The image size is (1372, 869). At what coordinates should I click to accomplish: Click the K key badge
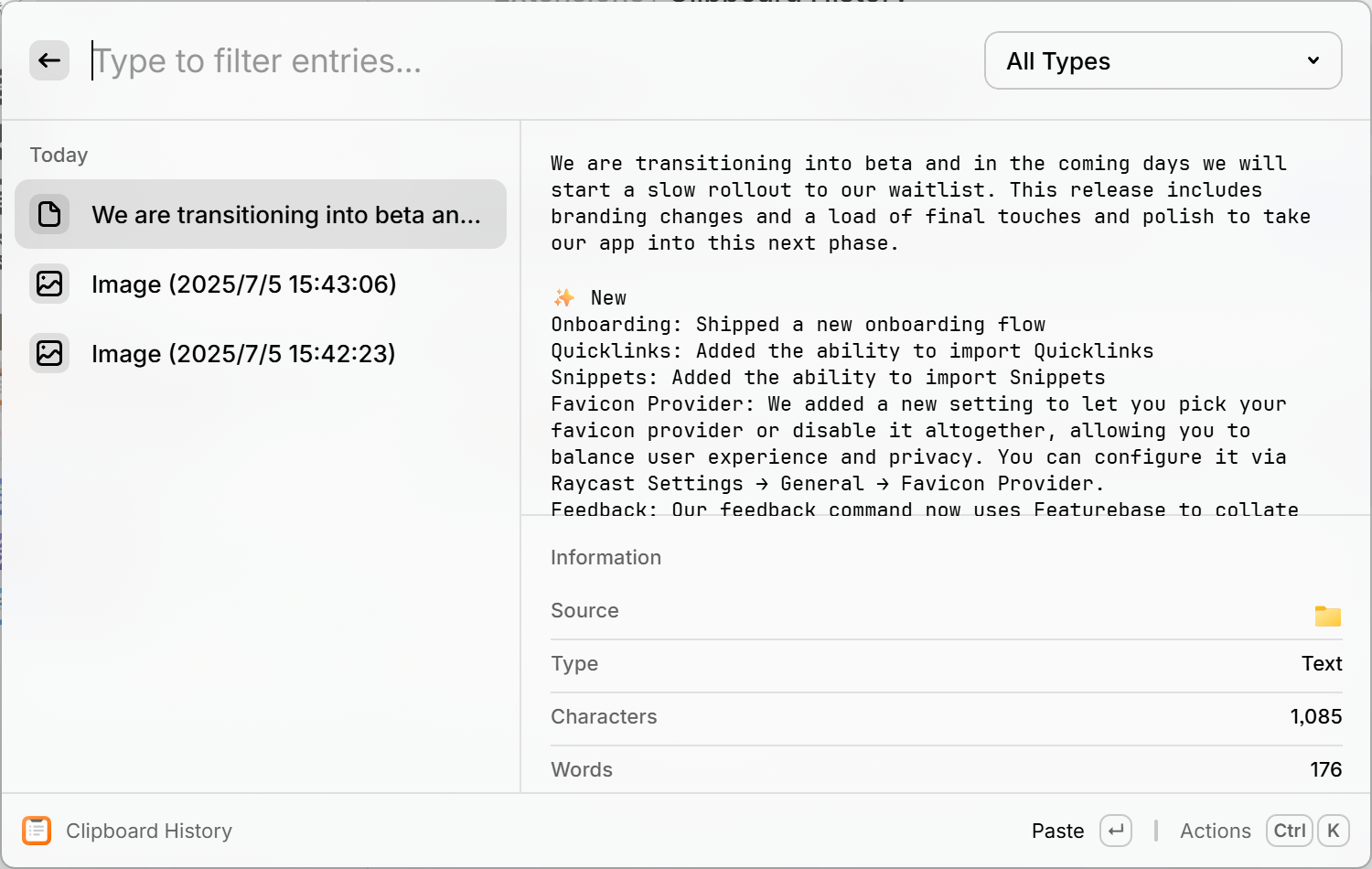click(x=1334, y=831)
